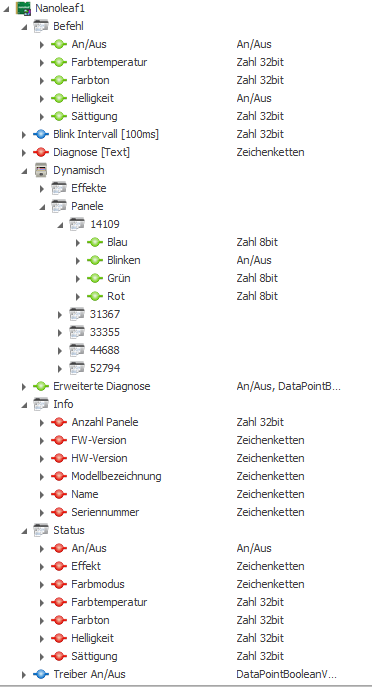The image size is (372, 687).
Task: Collapse the Status folder
Action: [24, 531]
